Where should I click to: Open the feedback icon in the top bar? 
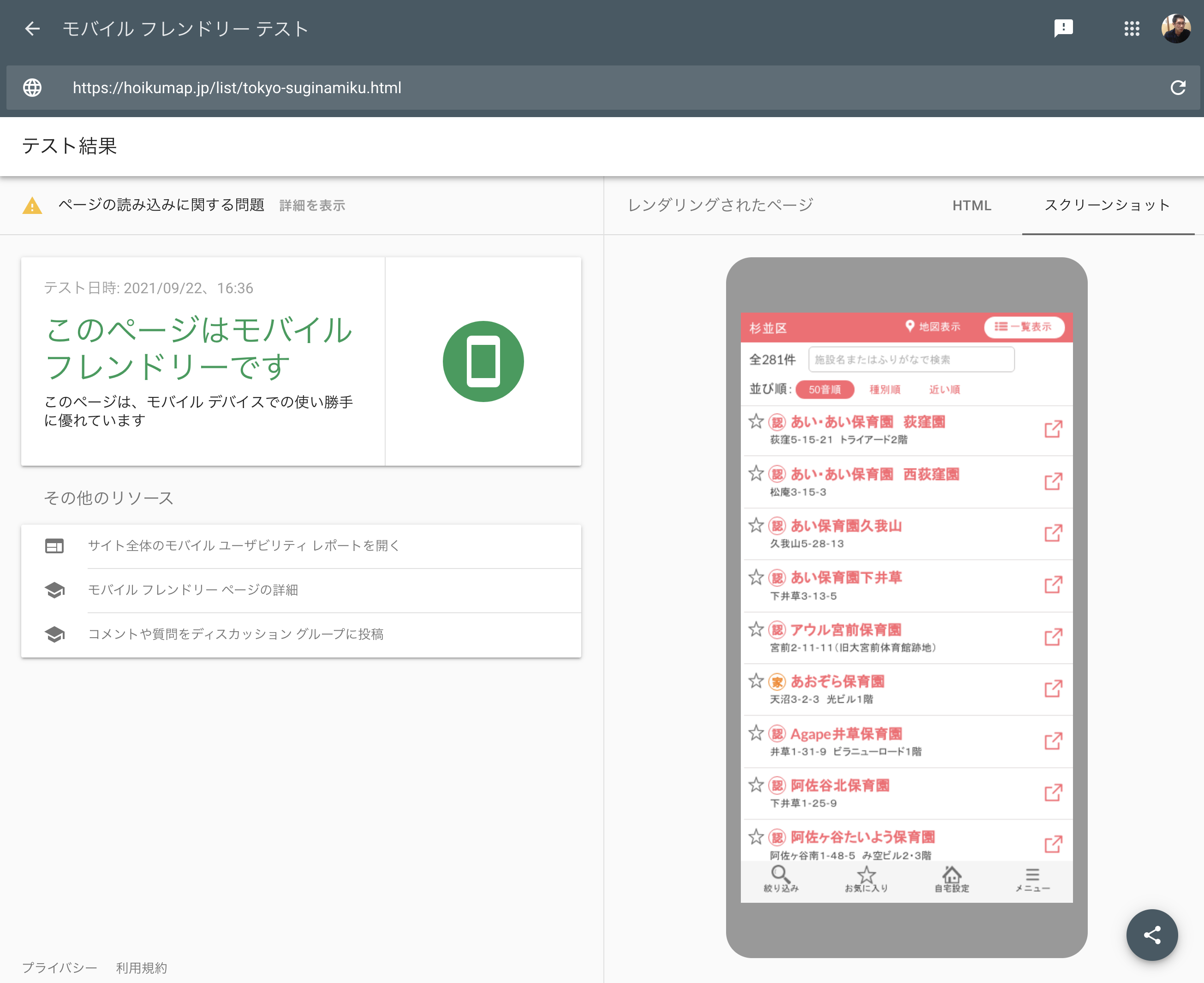click(1064, 28)
